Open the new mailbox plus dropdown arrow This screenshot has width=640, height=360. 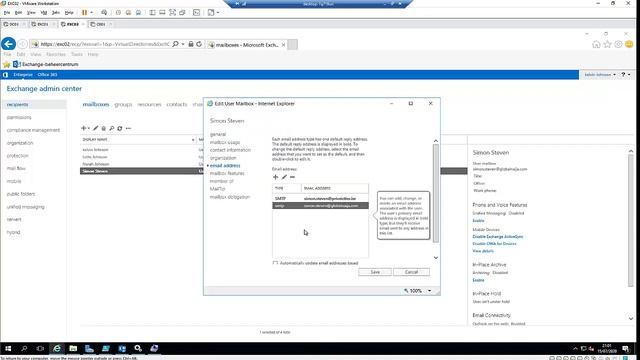pos(89,129)
